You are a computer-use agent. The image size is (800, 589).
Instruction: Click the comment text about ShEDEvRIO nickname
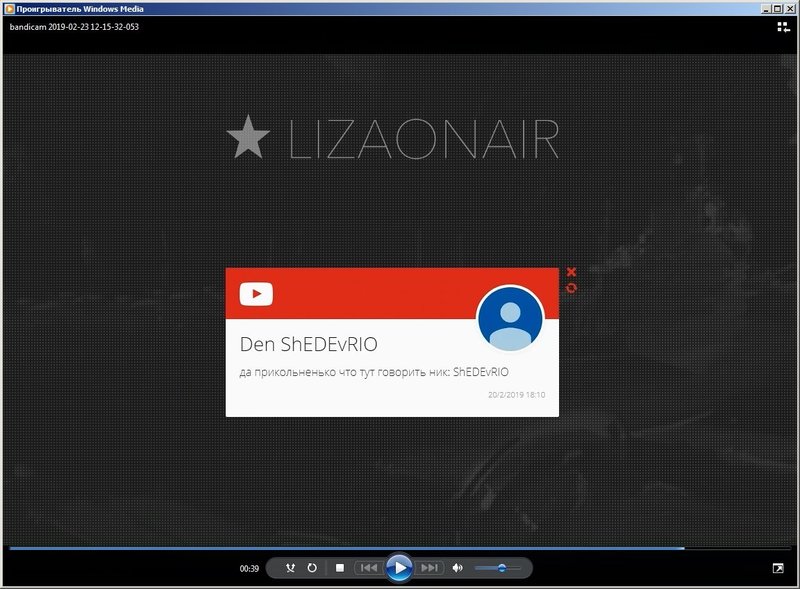click(374, 372)
